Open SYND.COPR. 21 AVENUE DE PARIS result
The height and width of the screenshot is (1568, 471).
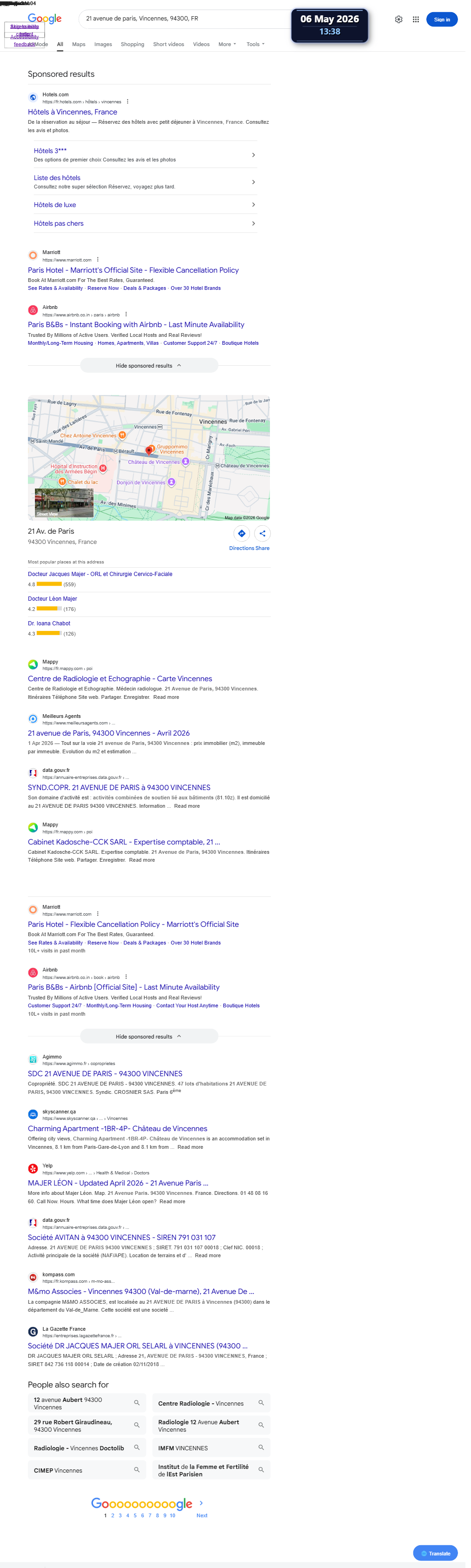pyautogui.click(x=119, y=787)
